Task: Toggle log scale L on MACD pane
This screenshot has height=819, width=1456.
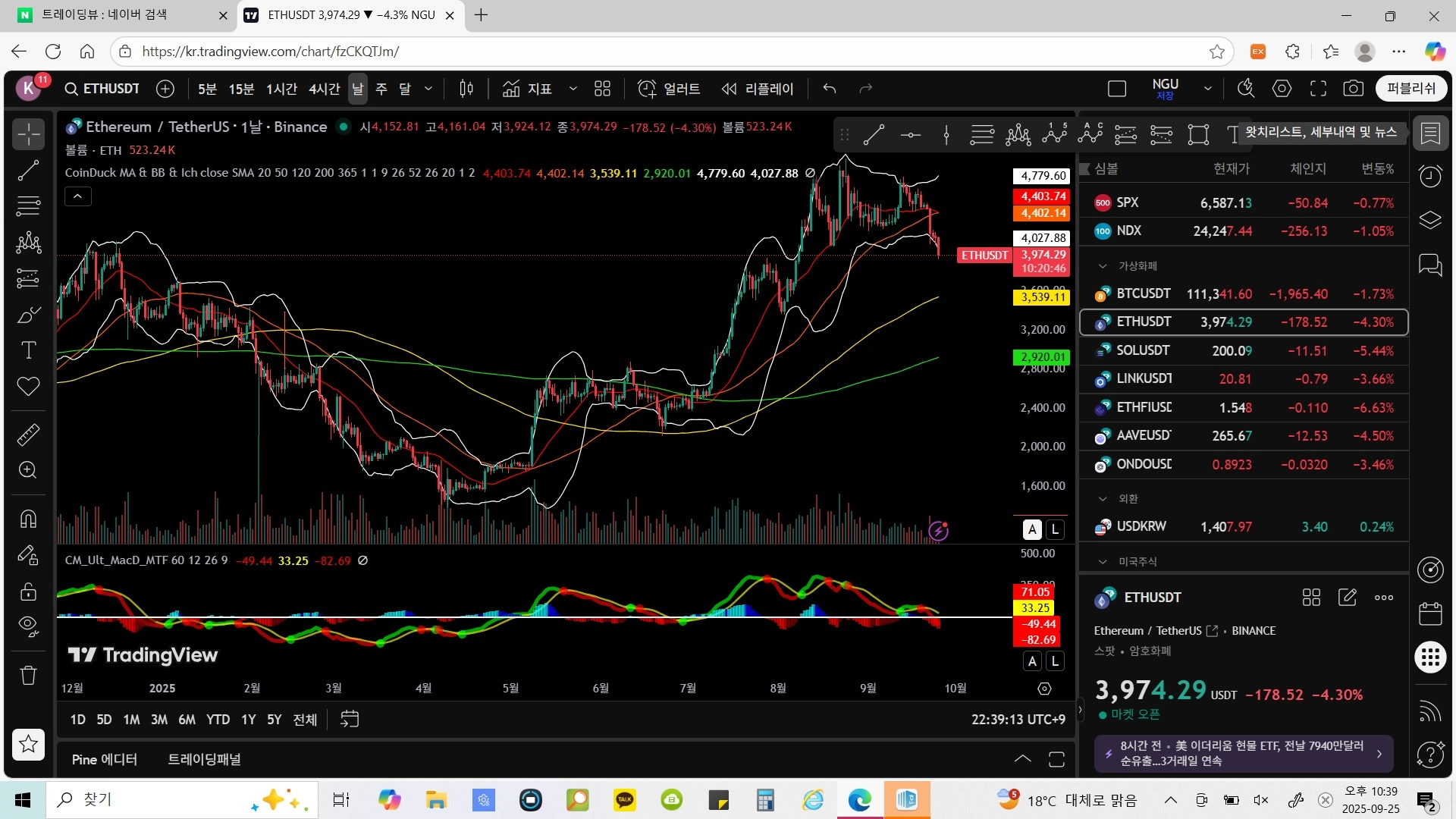Action: 1055,661
